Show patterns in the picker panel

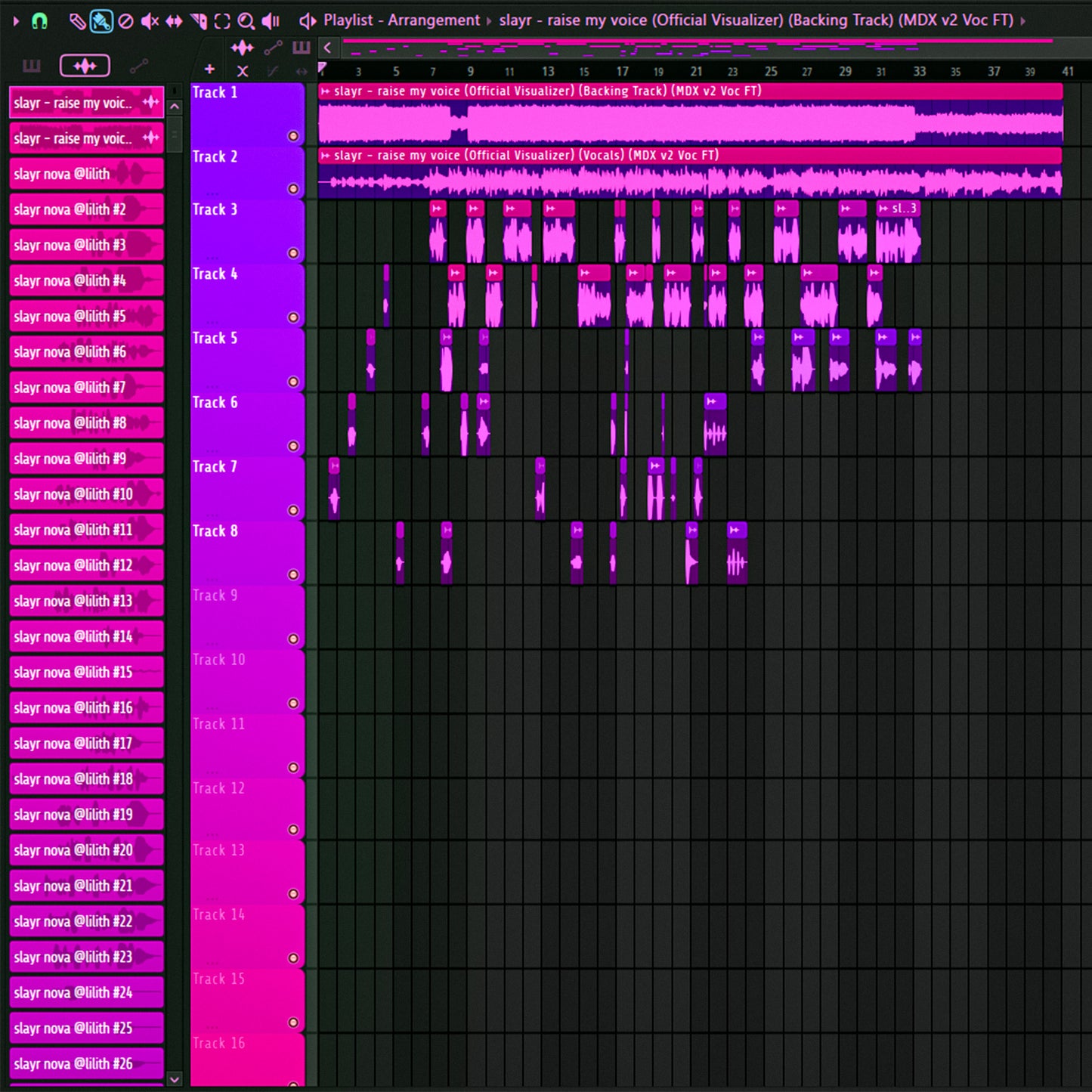pyautogui.click(x=31, y=67)
